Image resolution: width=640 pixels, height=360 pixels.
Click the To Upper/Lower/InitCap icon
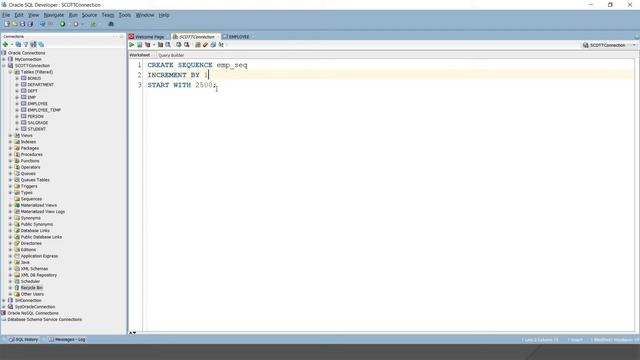click(x=221, y=44)
